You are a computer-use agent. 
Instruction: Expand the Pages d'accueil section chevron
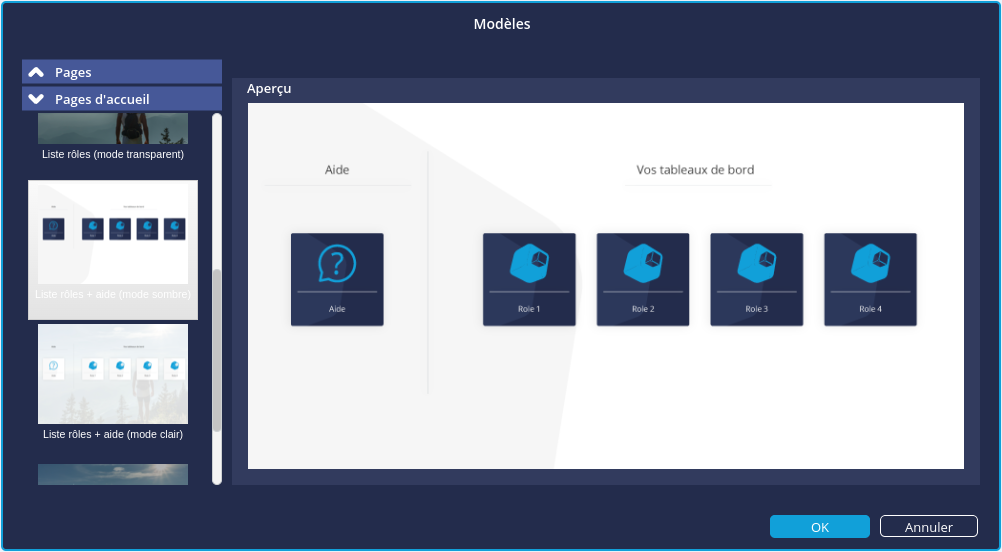(37, 99)
